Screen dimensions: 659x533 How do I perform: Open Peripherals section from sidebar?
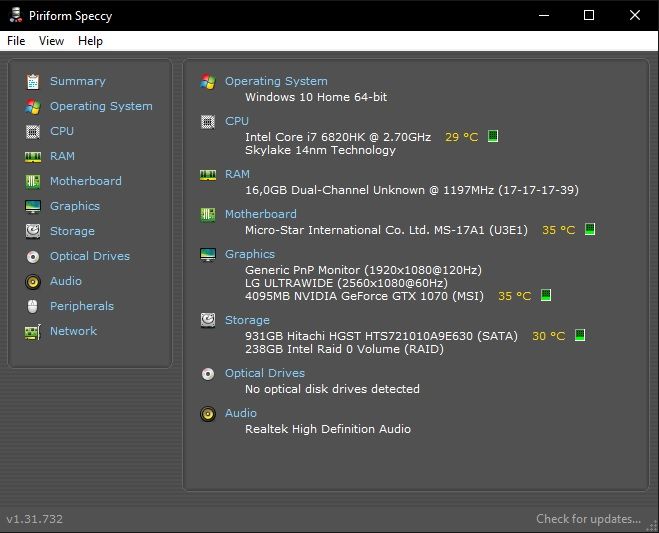(82, 306)
